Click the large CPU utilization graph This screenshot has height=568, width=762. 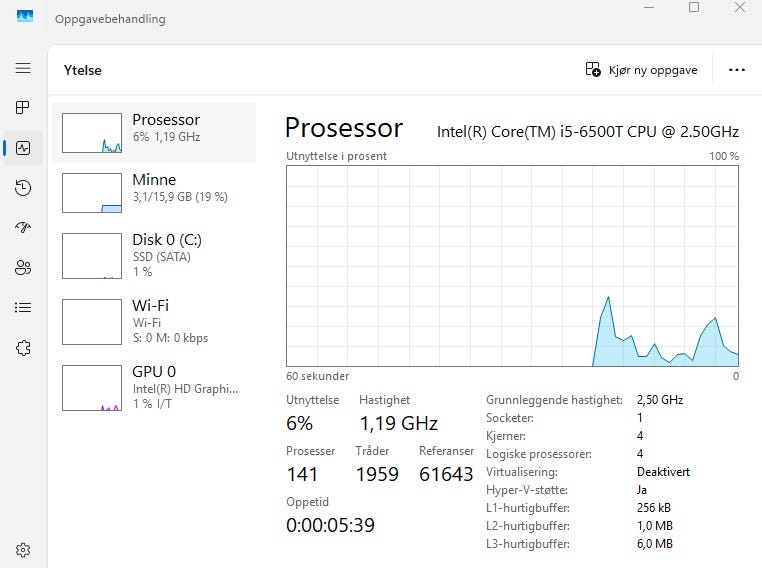point(512,266)
